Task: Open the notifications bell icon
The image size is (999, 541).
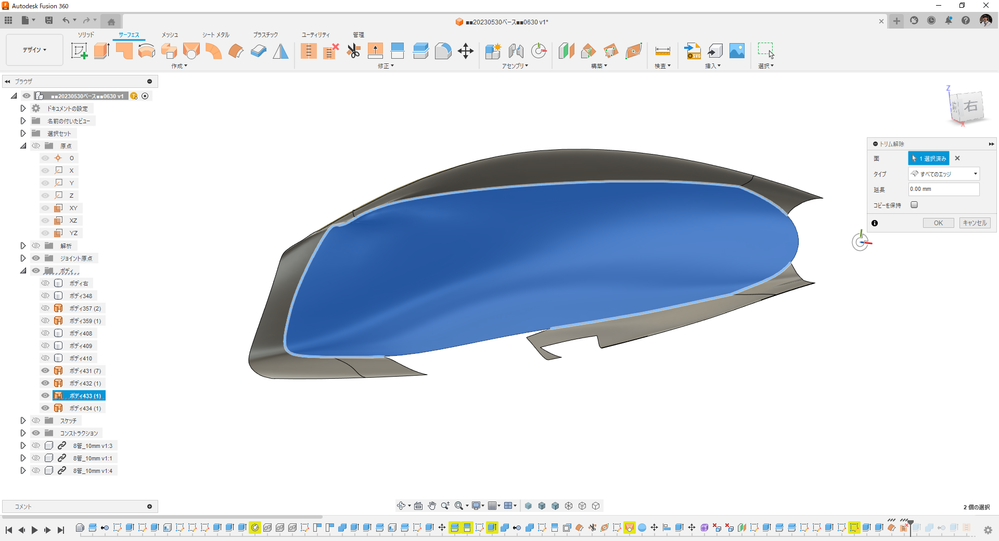Action: coord(948,20)
